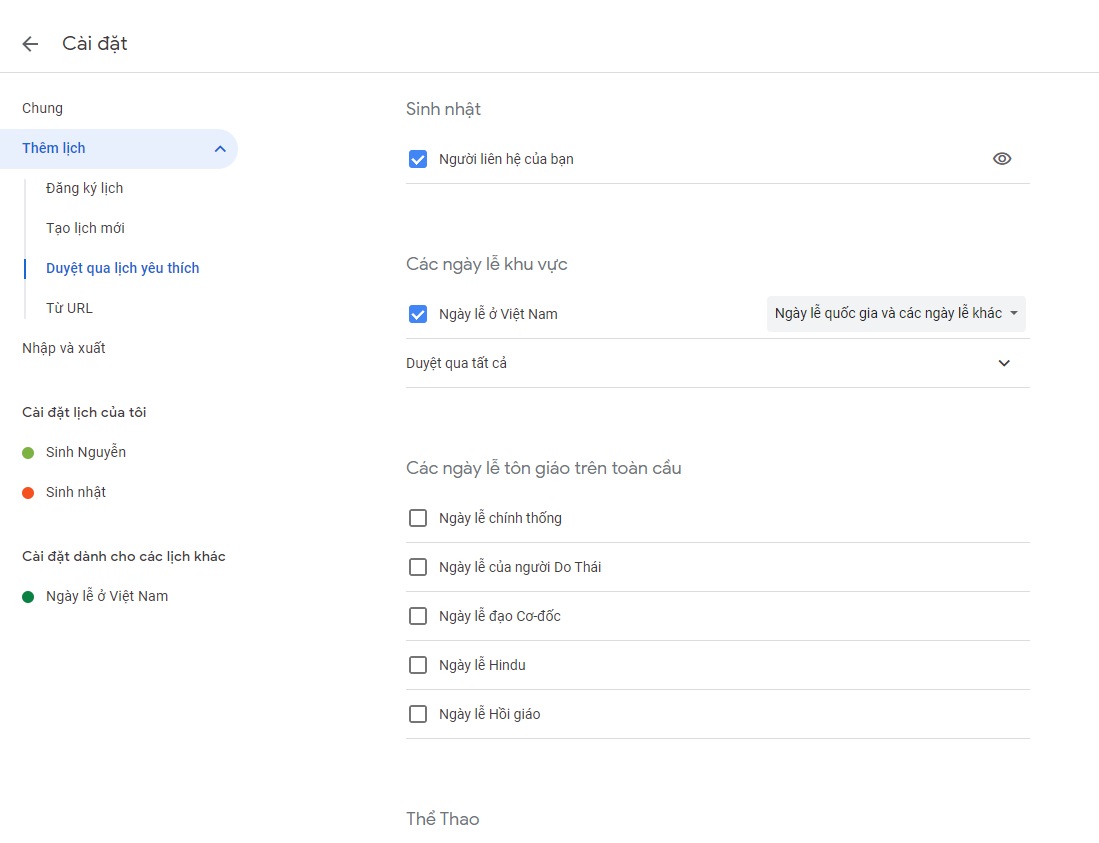The width and height of the screenshot is (1099, 843).
Task: Collapse the "Thêm lịch" sidebar section
Action: 219,147
